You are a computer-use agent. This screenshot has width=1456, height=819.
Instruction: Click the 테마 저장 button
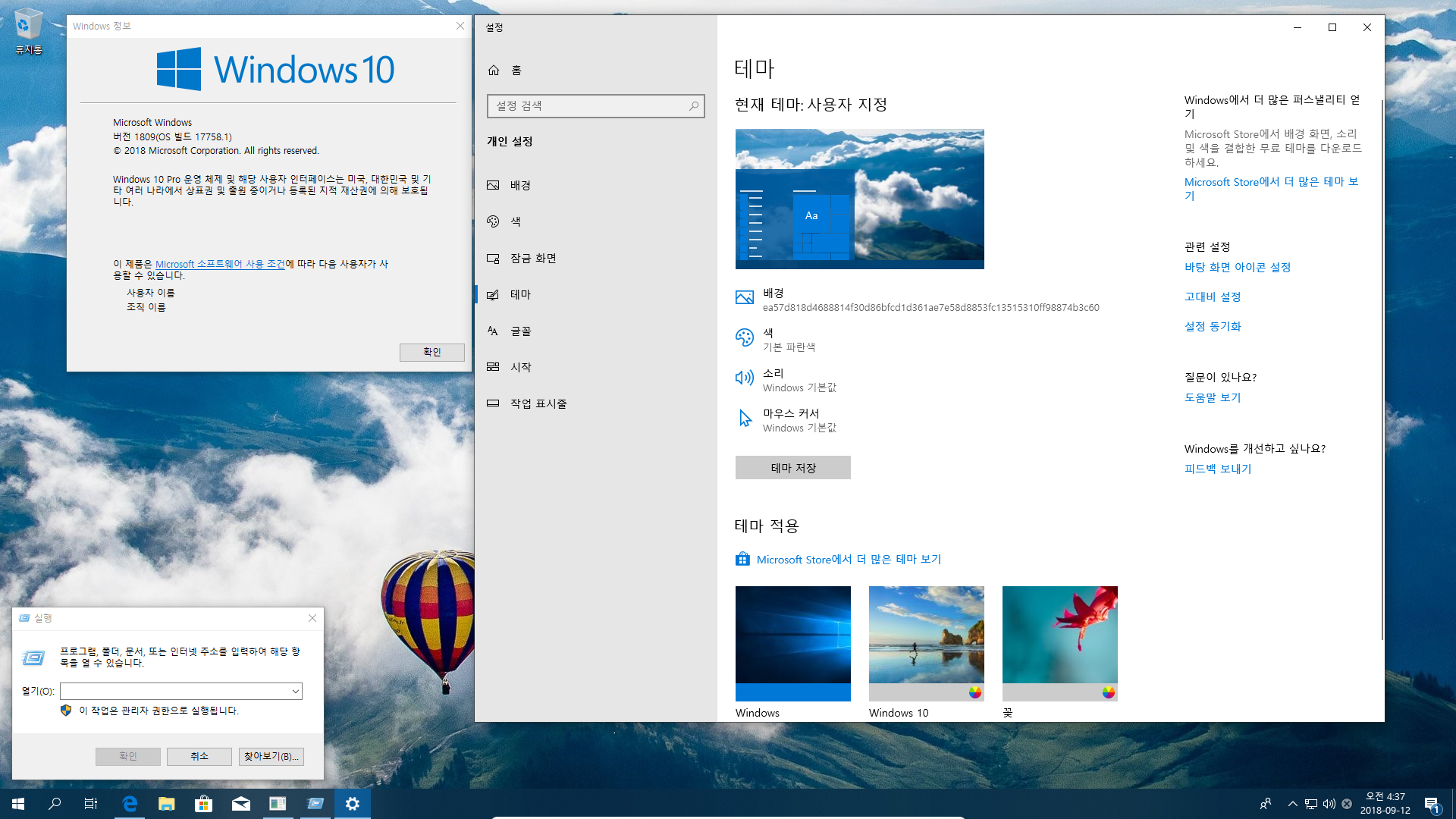click(793, 467)
